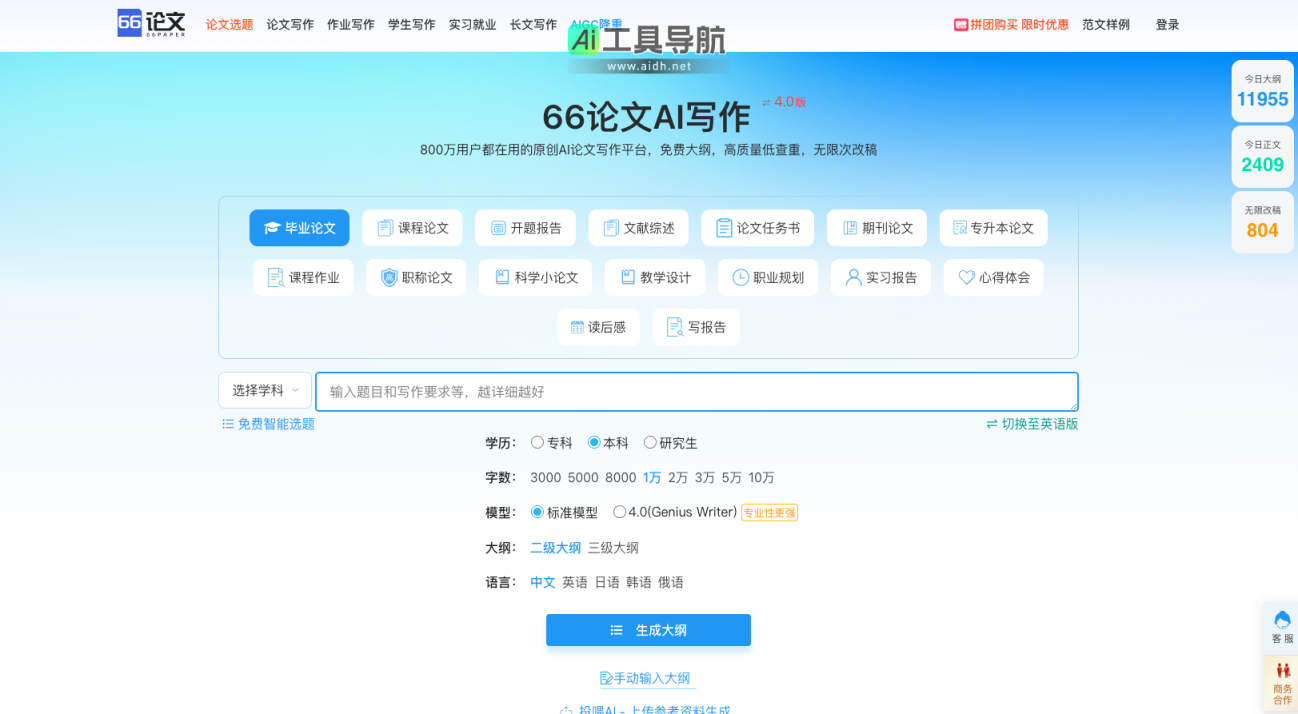The width and height of the screenshot is (1298, 714).
Task: Change language selection to 英语
Action: click(574, 581)
